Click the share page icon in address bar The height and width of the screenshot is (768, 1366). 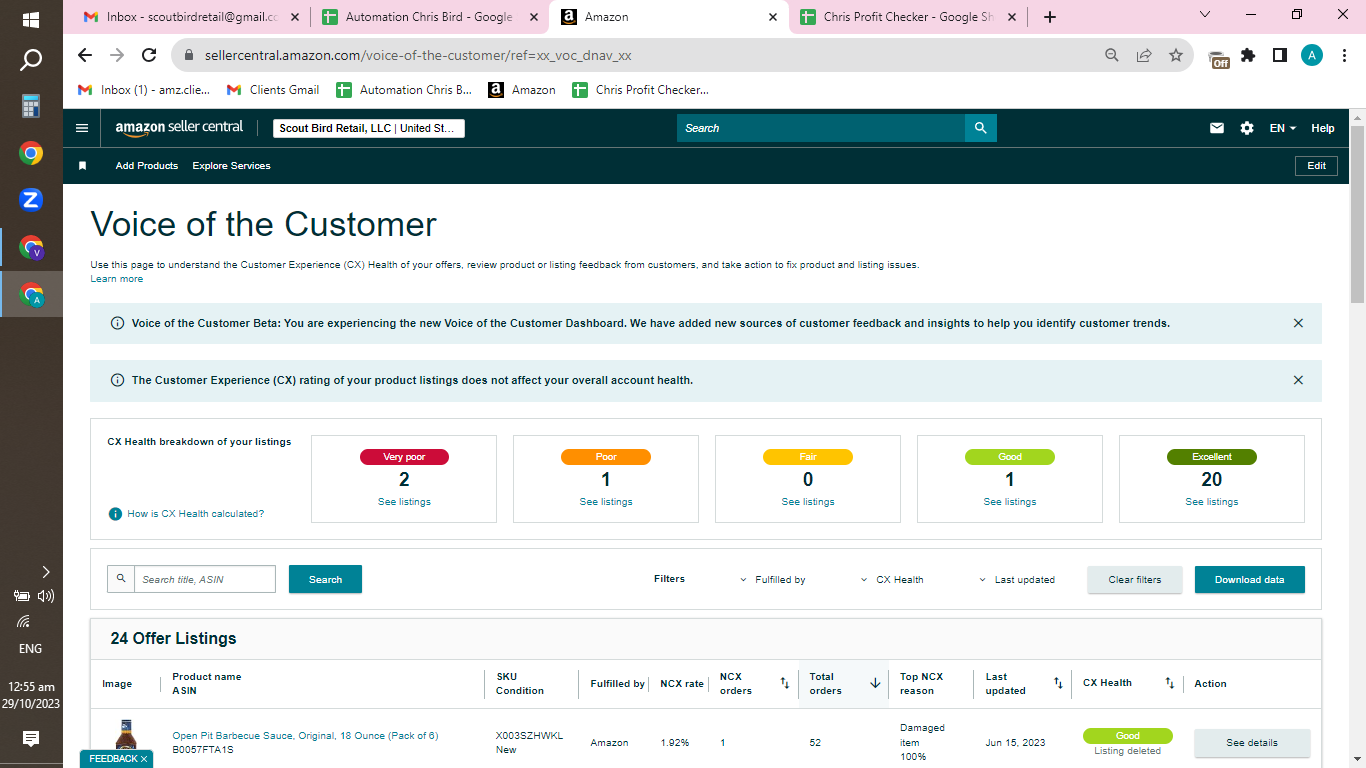point(1144,56)
